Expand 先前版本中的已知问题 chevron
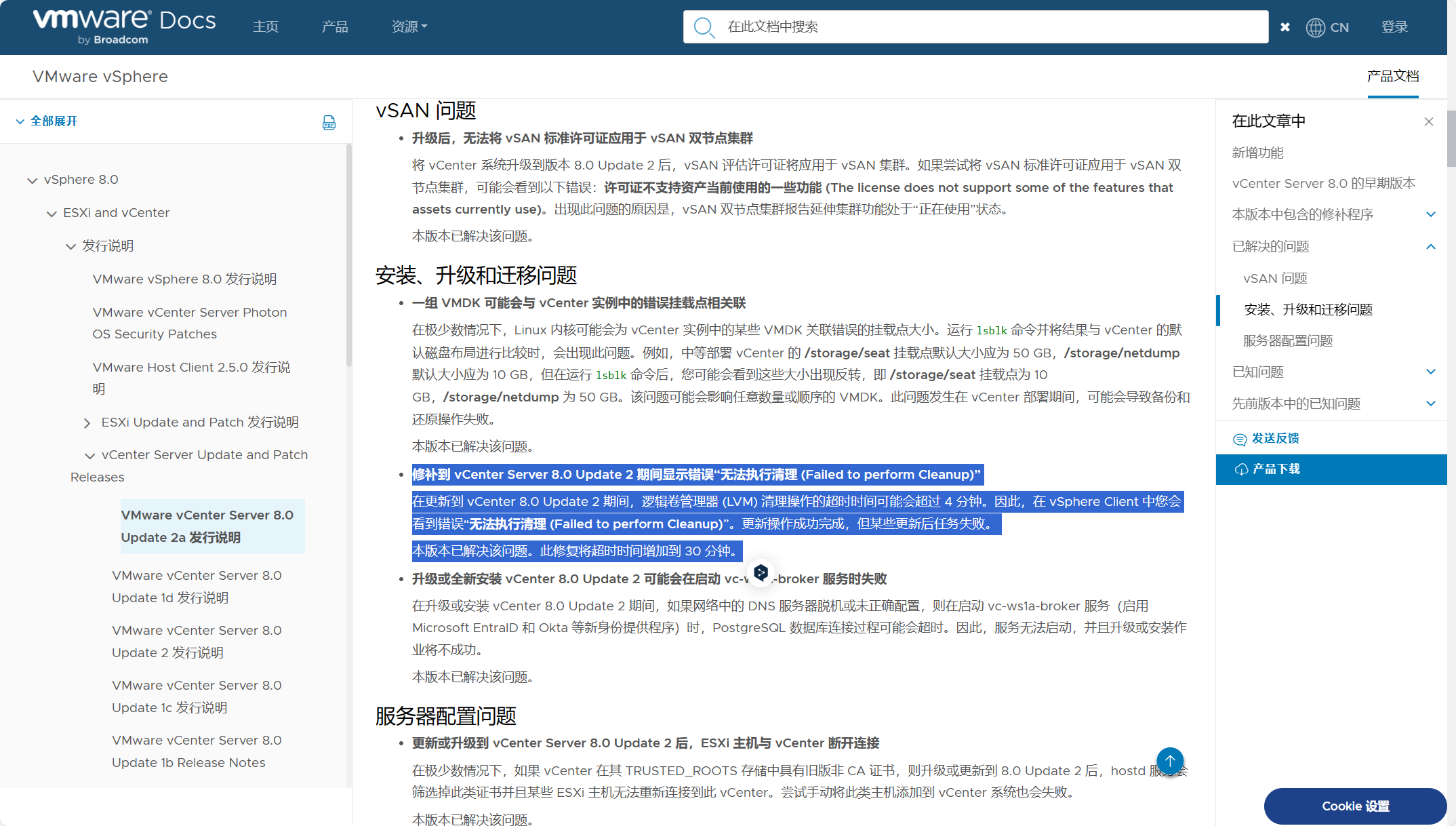 point(1431,404)
